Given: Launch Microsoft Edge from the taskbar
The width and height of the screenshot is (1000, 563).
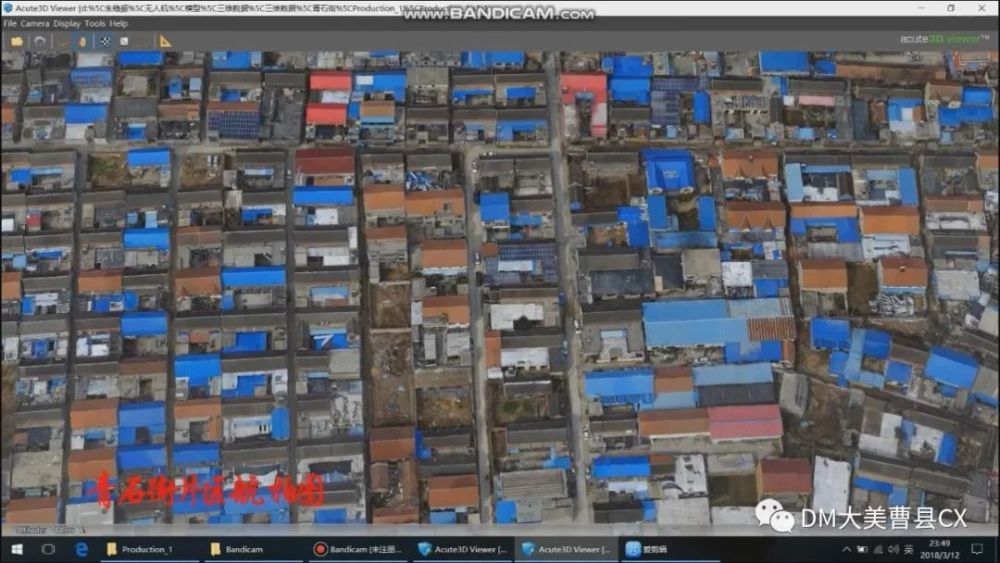Looking at the screenshot, I should point(82,549).
